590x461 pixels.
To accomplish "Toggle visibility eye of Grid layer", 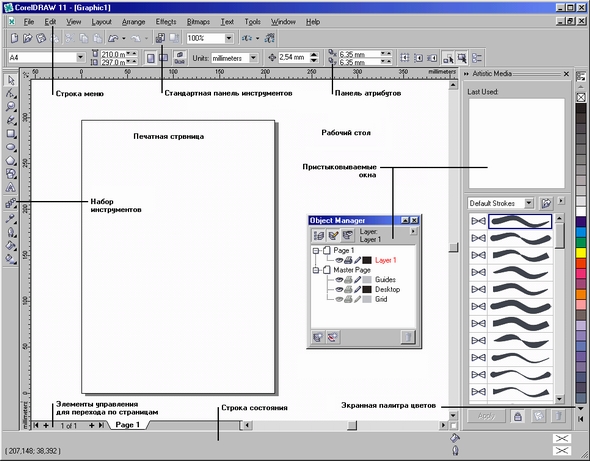I will (x=339, y=299).
